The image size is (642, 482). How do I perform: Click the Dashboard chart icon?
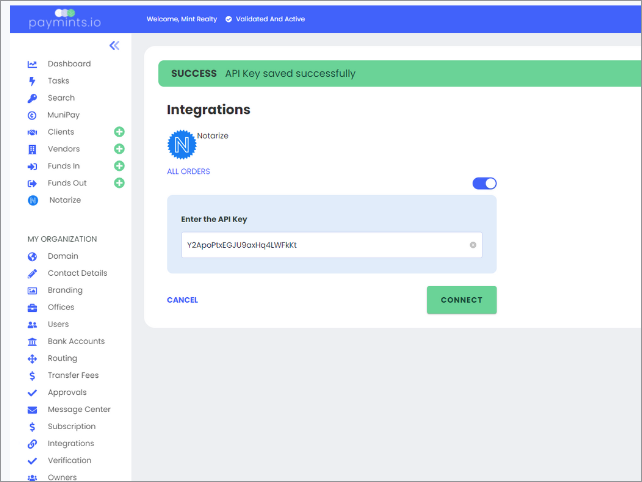pyautogui.click(x=32, y=64)
